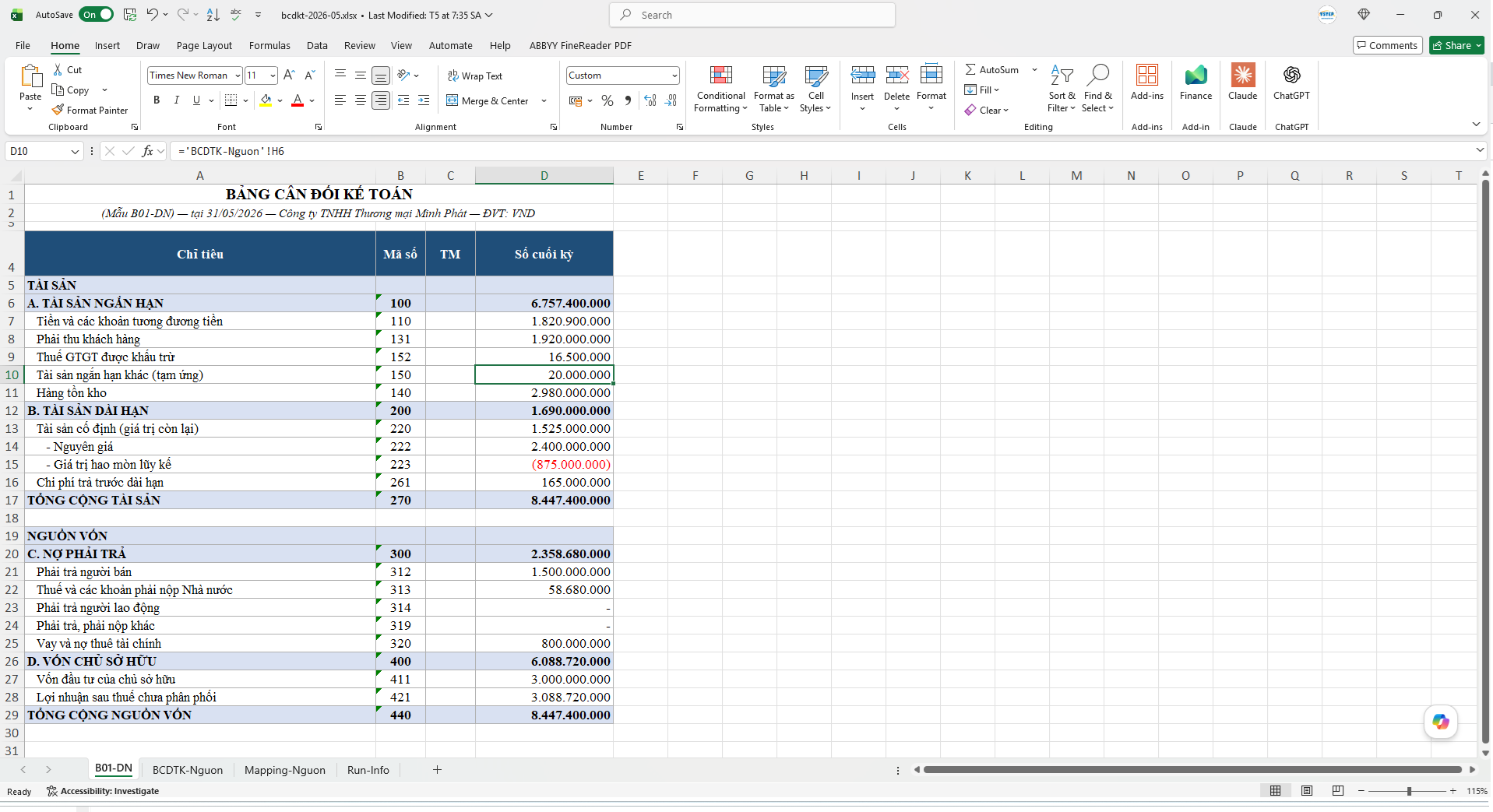This screenshot has width=1493, height=812.
Task: Switch to the Mapping-Nguon sheet
Action: coord(285,770)
